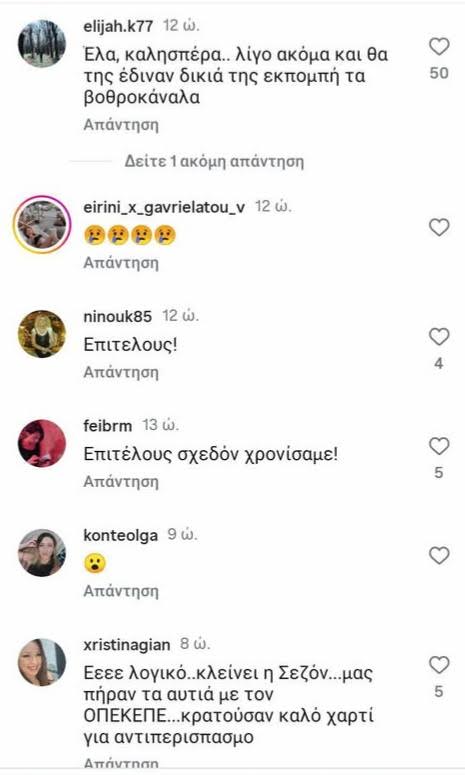The width and height of the screenshot is (465, 775).
Task: Click Απάντηση under feibrm's comment
Action: click(x=121, y=481)
